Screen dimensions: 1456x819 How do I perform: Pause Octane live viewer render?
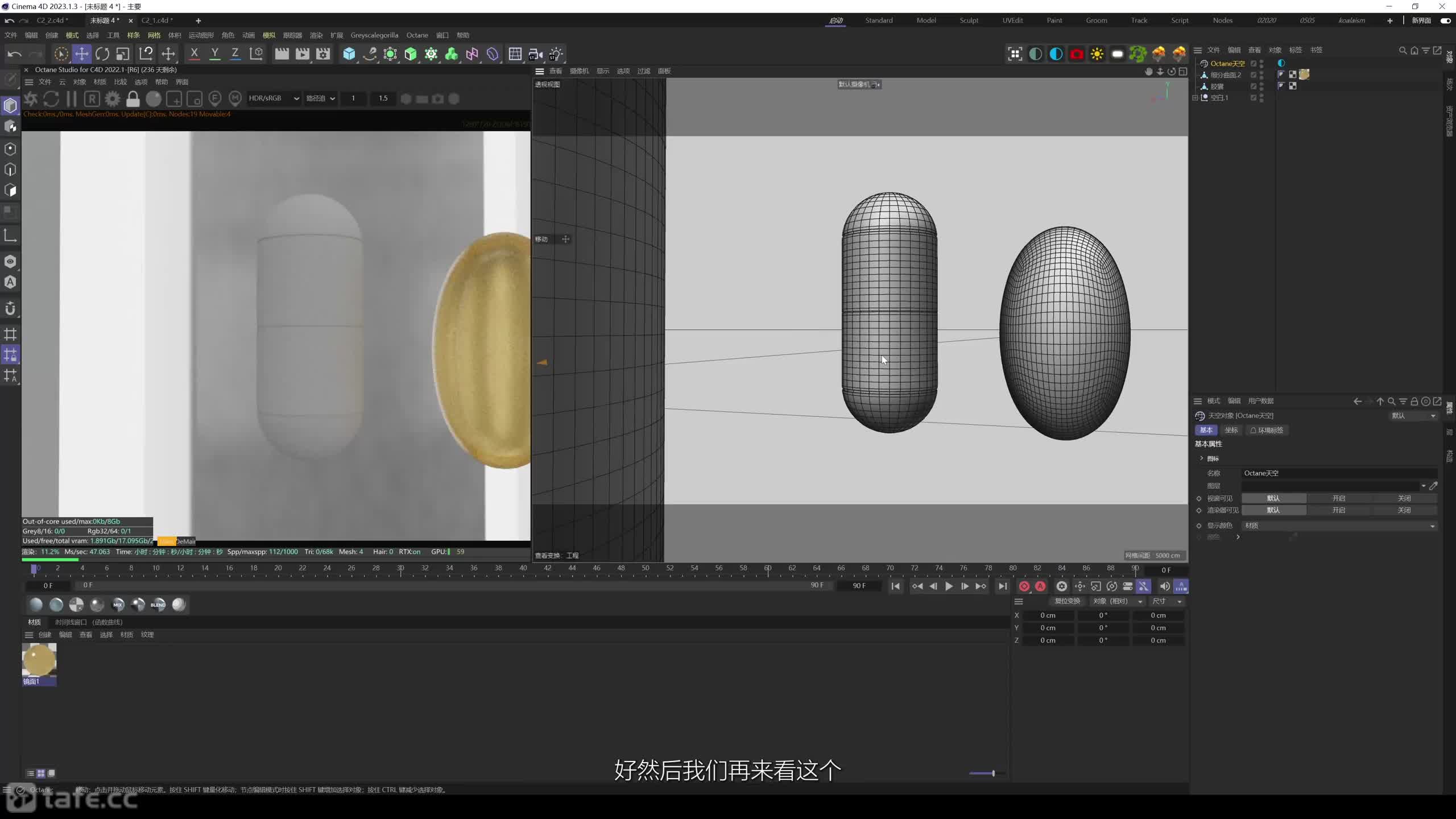(72, 99)
